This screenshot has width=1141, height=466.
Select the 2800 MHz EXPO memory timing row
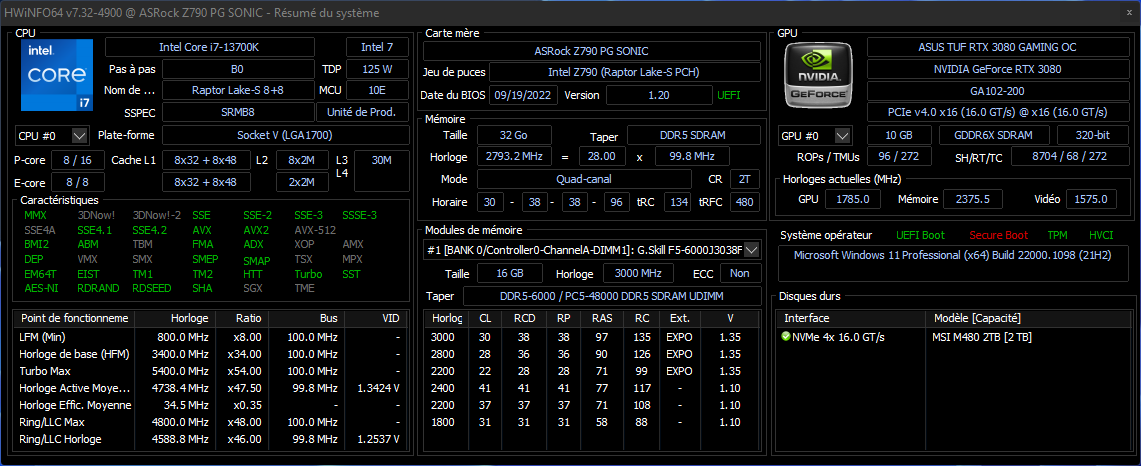tap(592, 354)
